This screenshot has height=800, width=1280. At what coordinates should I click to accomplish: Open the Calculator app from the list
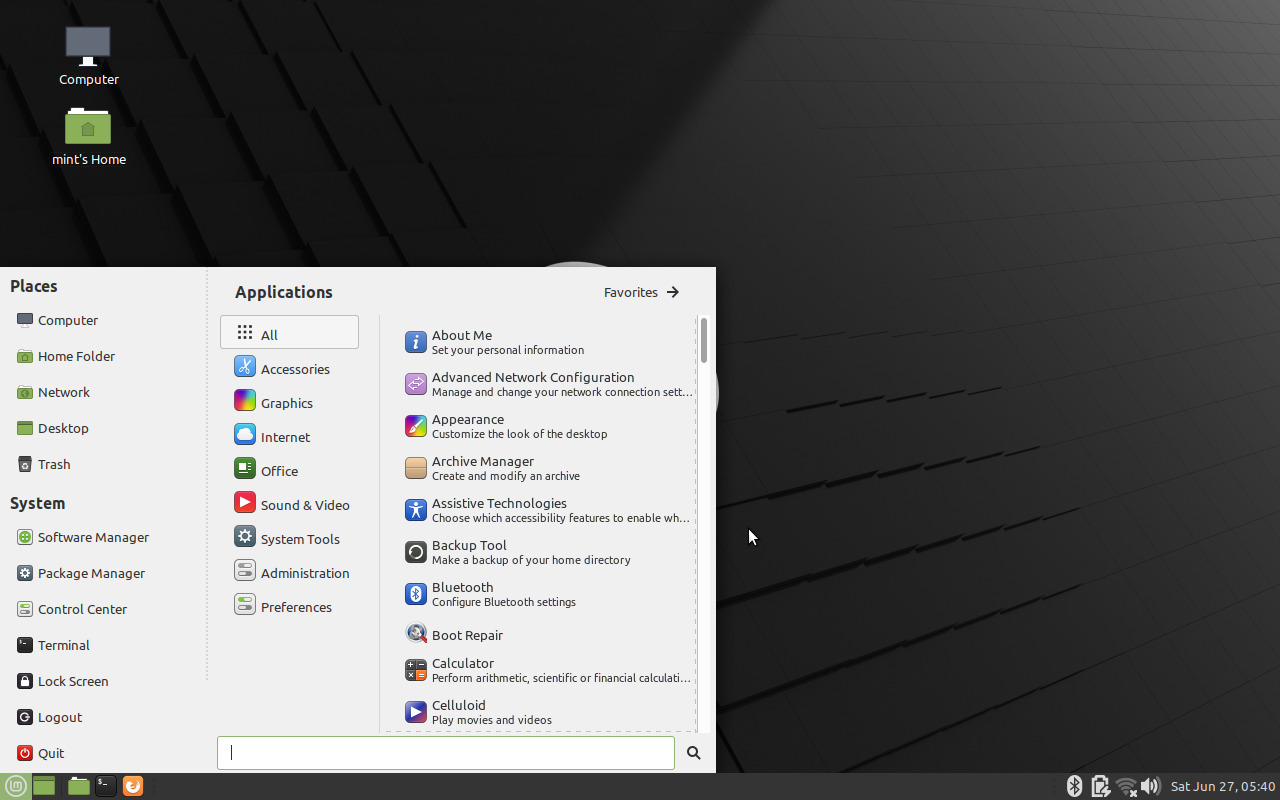[x=463, y=670]
